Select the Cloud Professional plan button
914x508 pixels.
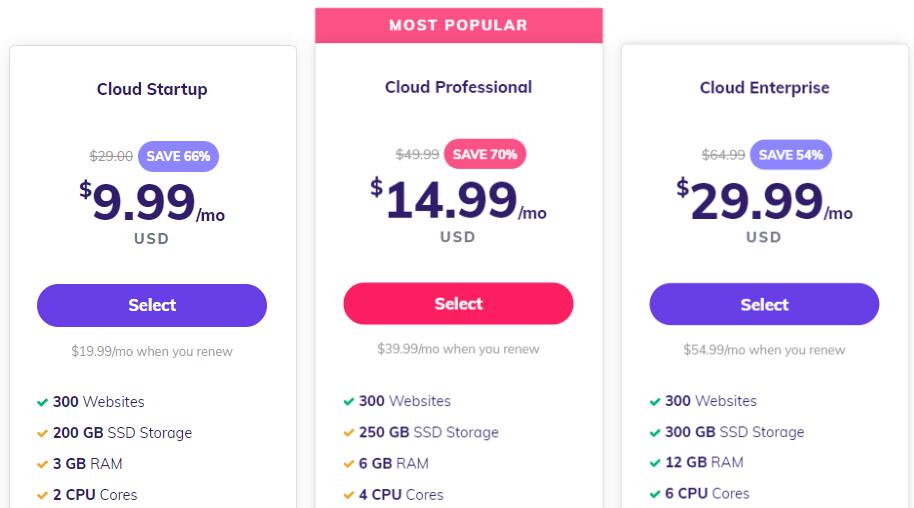pyautogui.click(x=458, y=303)
